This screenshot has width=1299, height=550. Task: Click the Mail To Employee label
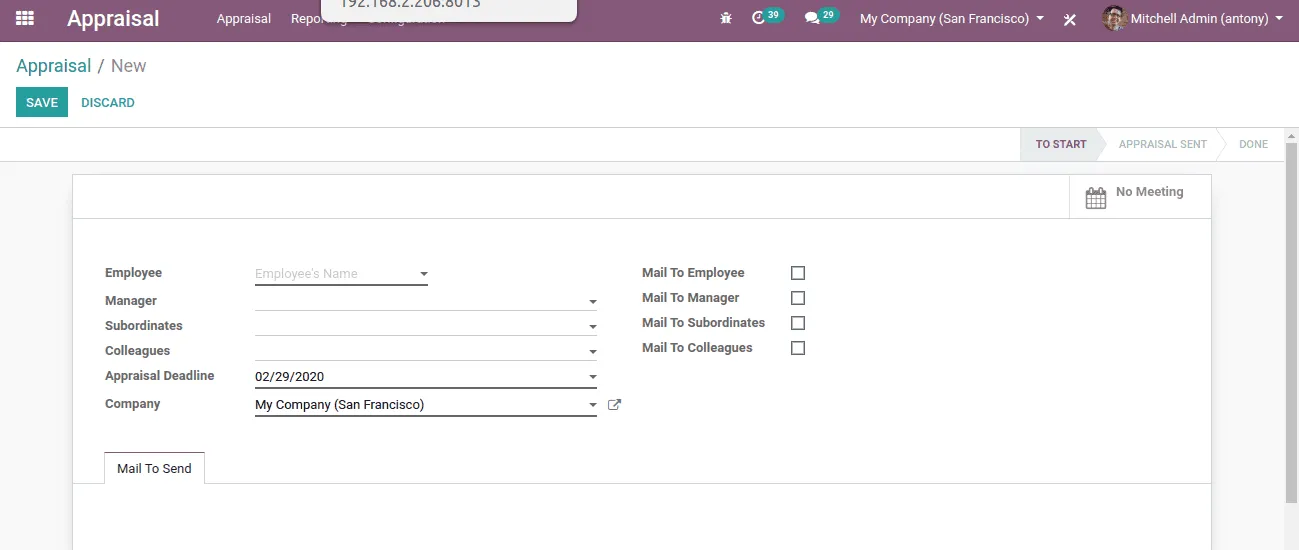(693, 273)
